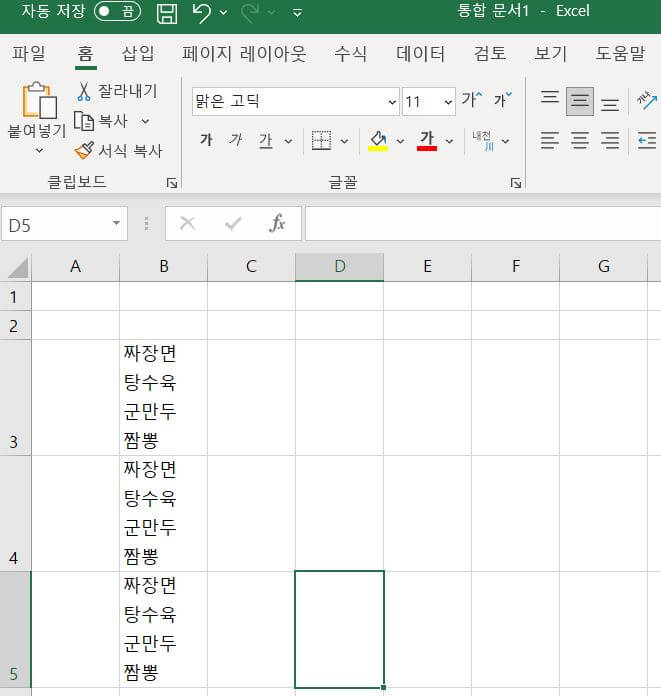Apply the yellow Fill Color bucket
The height and width of the screenshot is (696, 661).
click(378, 140)
